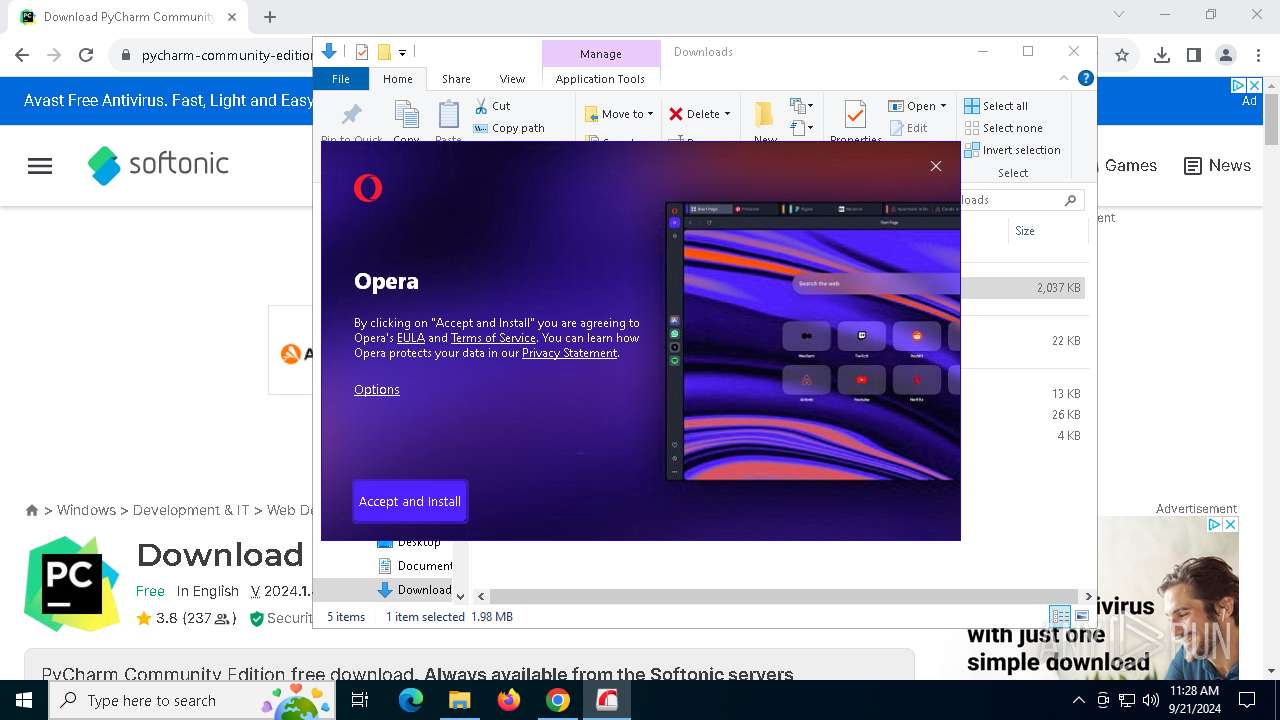
Task: Click the Windows Start button
Action: [x=24, y=700]
